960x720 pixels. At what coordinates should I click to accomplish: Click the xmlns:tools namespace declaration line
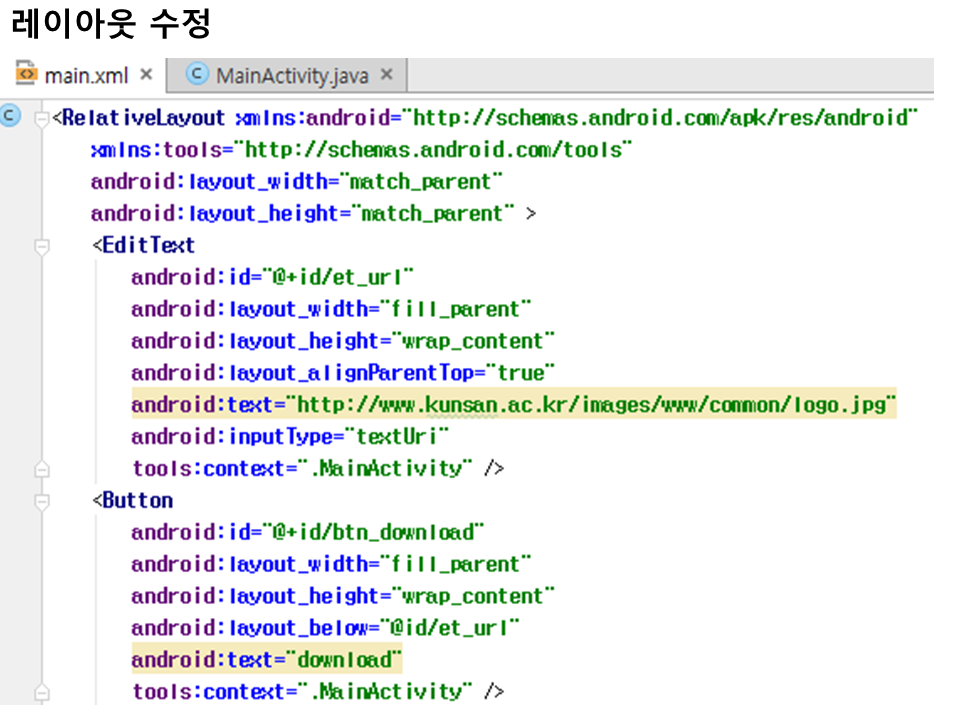[362, 150]
